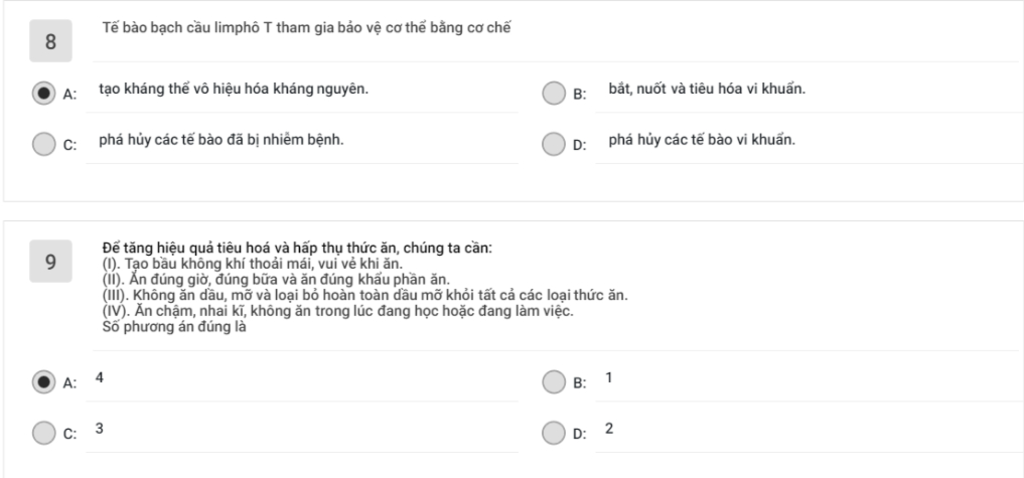The width and height of the screenshot is (1024, 478).
Task: Click the answer value "4" in question 9
Action: tap(100, 377)
